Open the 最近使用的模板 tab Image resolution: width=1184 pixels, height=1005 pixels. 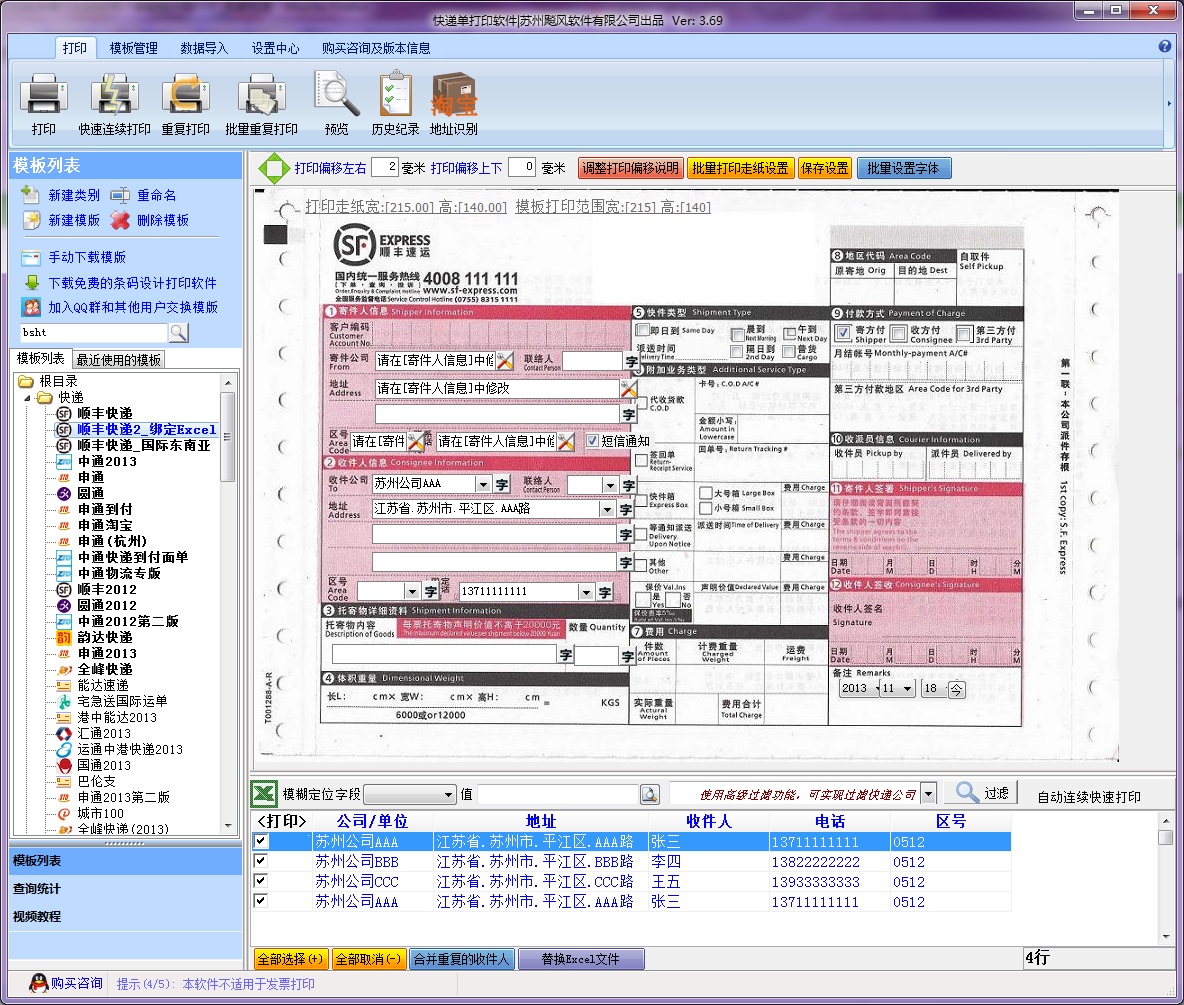click(x=118, y=360)
